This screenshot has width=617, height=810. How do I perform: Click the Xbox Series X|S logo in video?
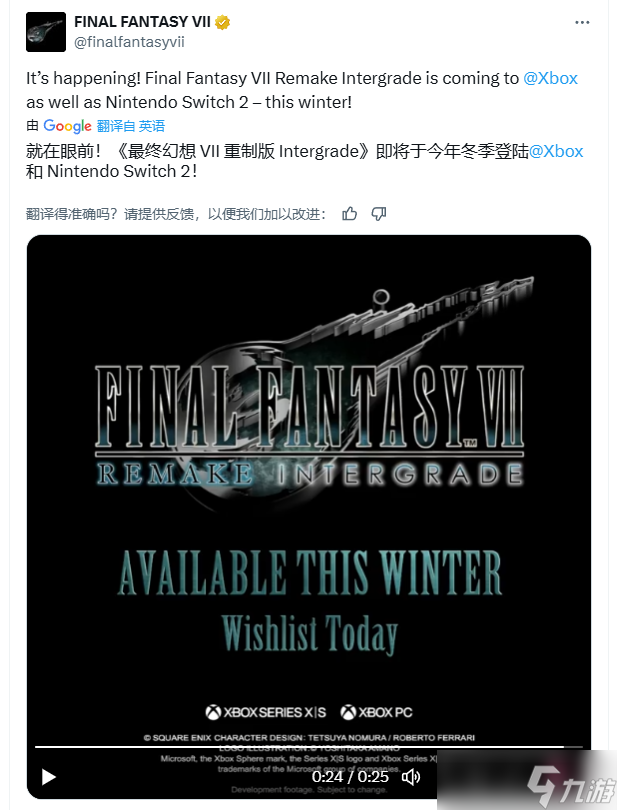tap(266, 713)
